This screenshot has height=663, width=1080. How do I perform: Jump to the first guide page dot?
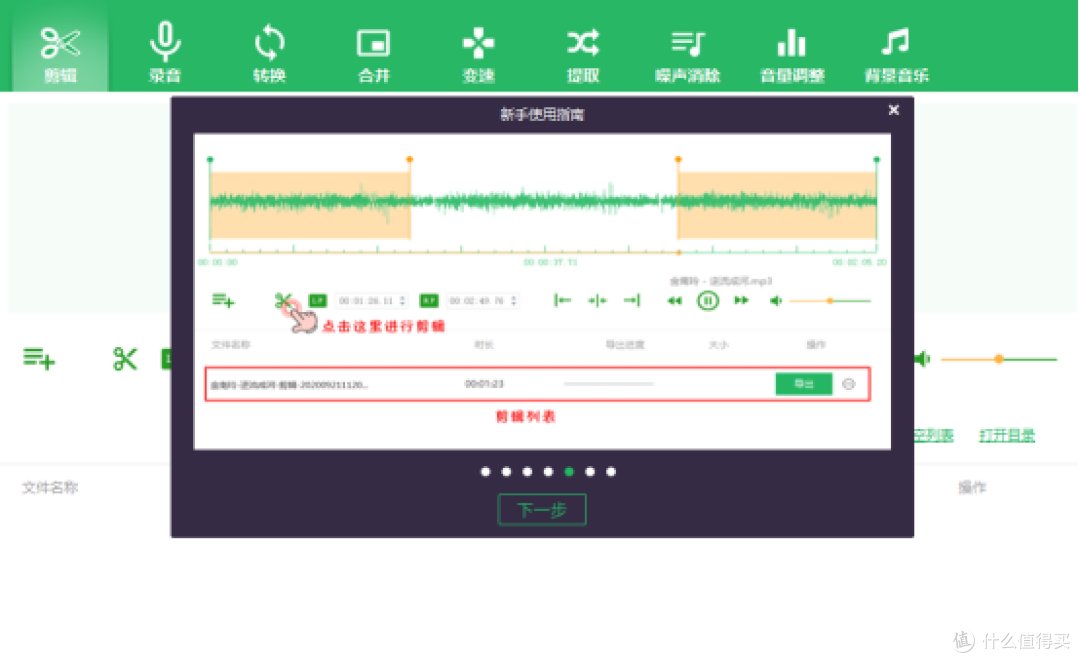pyautogui.click(x=486, y=472)
